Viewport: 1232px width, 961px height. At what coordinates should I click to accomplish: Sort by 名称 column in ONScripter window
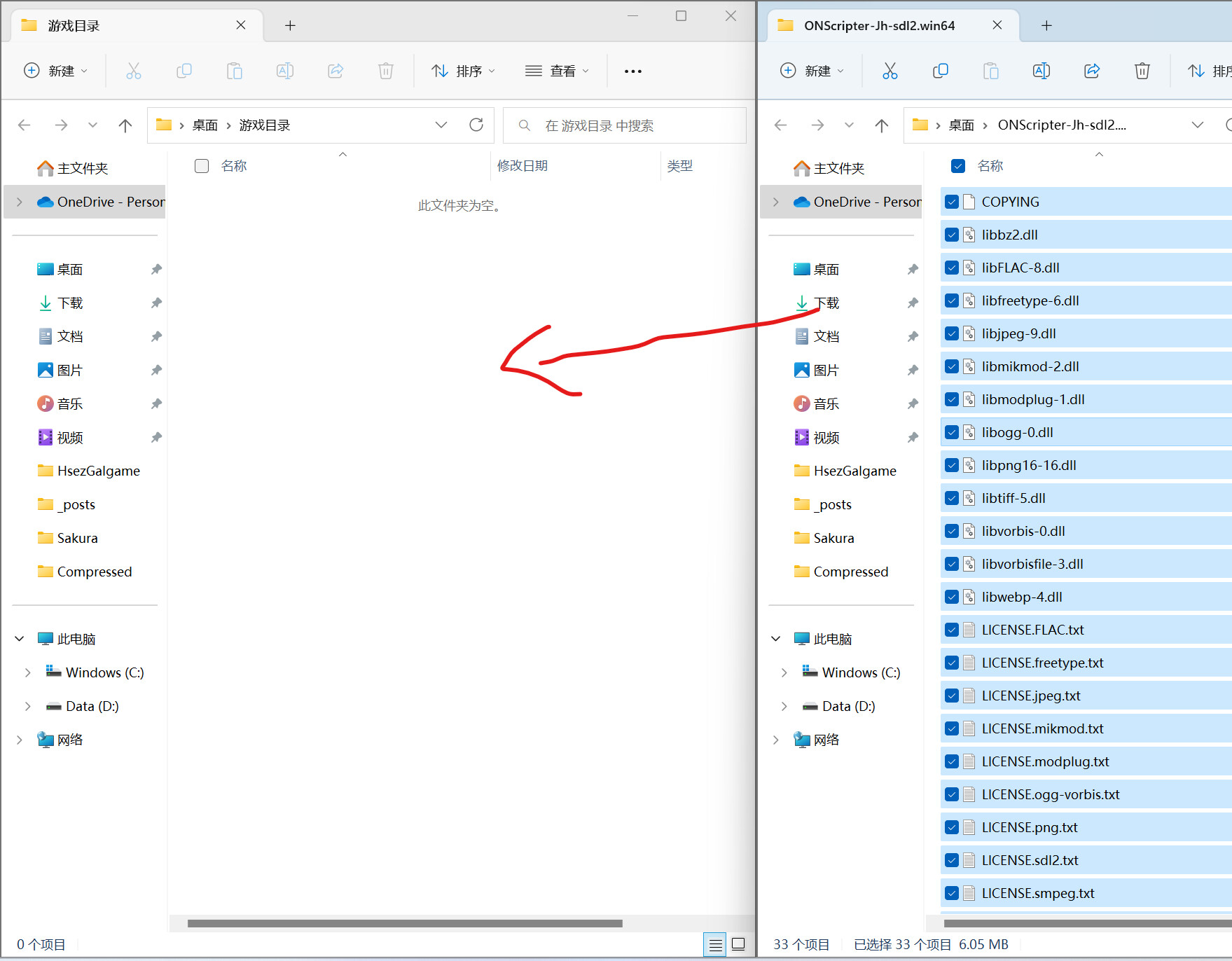coord(990,166)
